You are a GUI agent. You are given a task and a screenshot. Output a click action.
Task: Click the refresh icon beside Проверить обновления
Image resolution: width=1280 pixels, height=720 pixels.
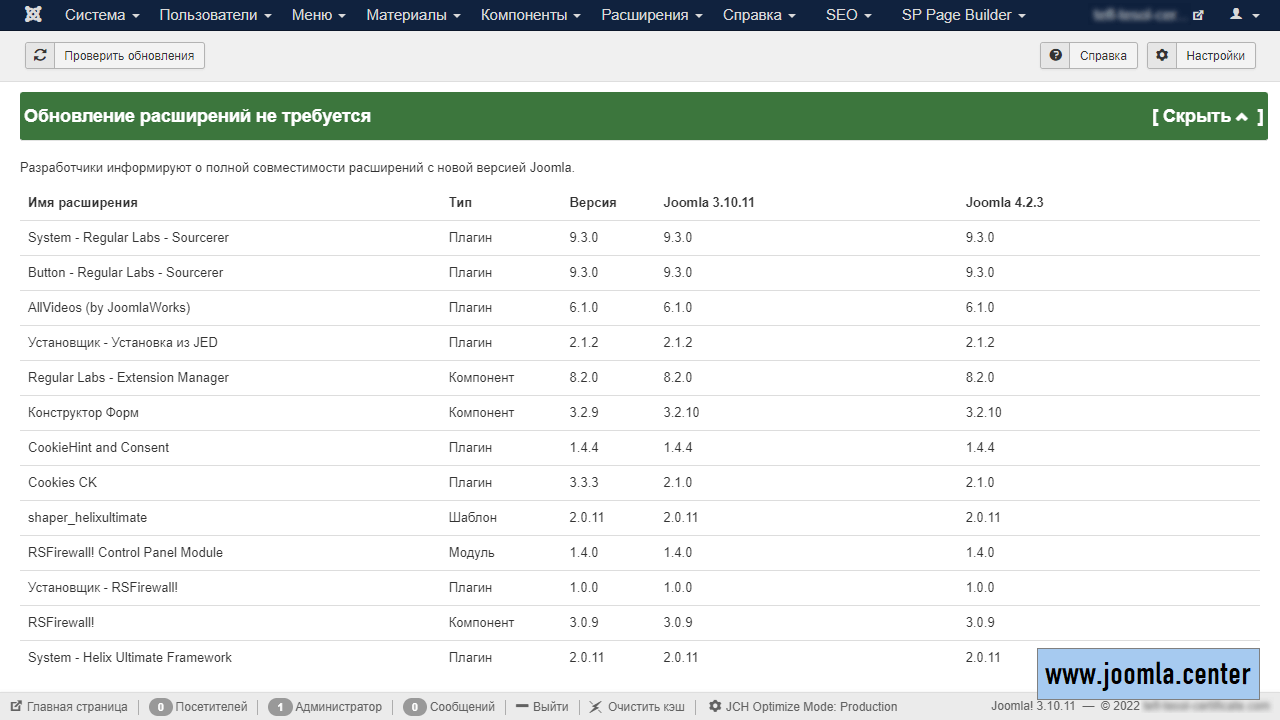tap(40, 56)
